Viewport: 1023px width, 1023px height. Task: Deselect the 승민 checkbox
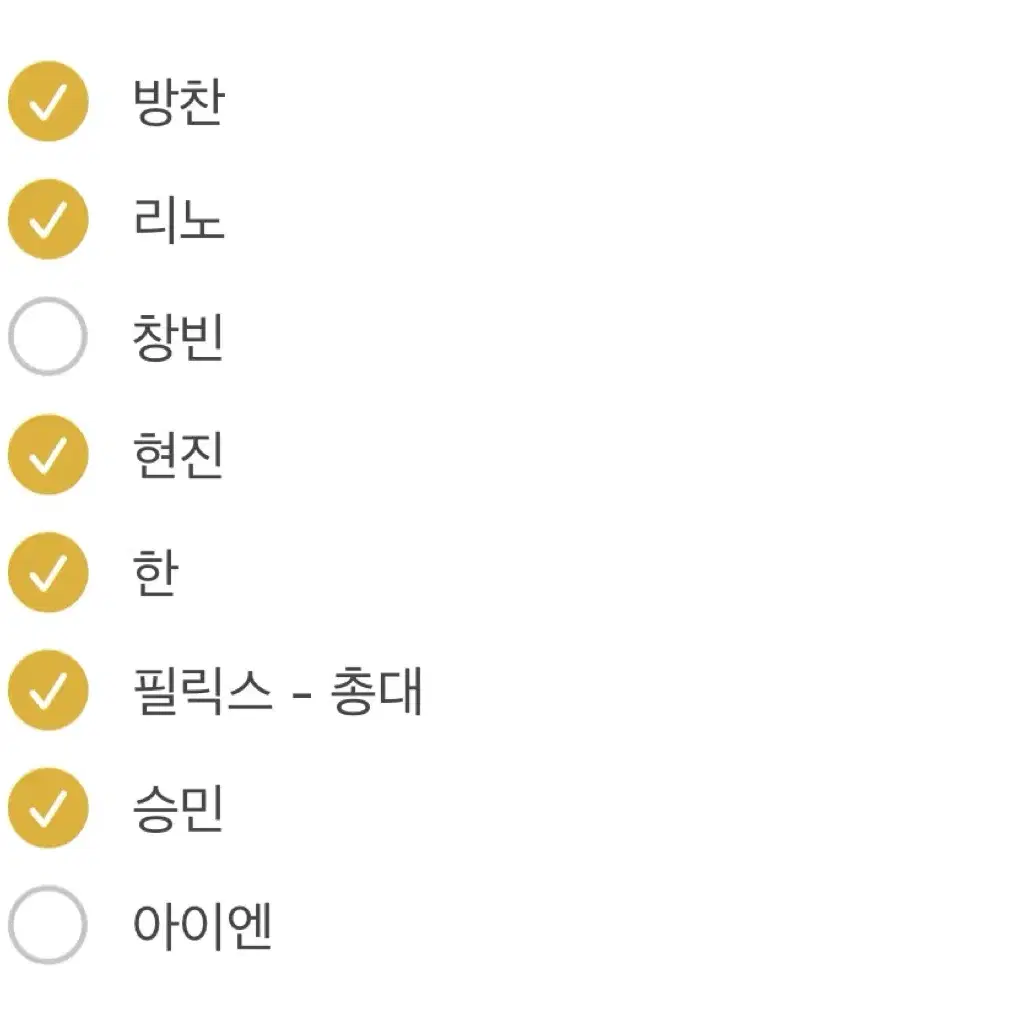(x=48, y=808)
